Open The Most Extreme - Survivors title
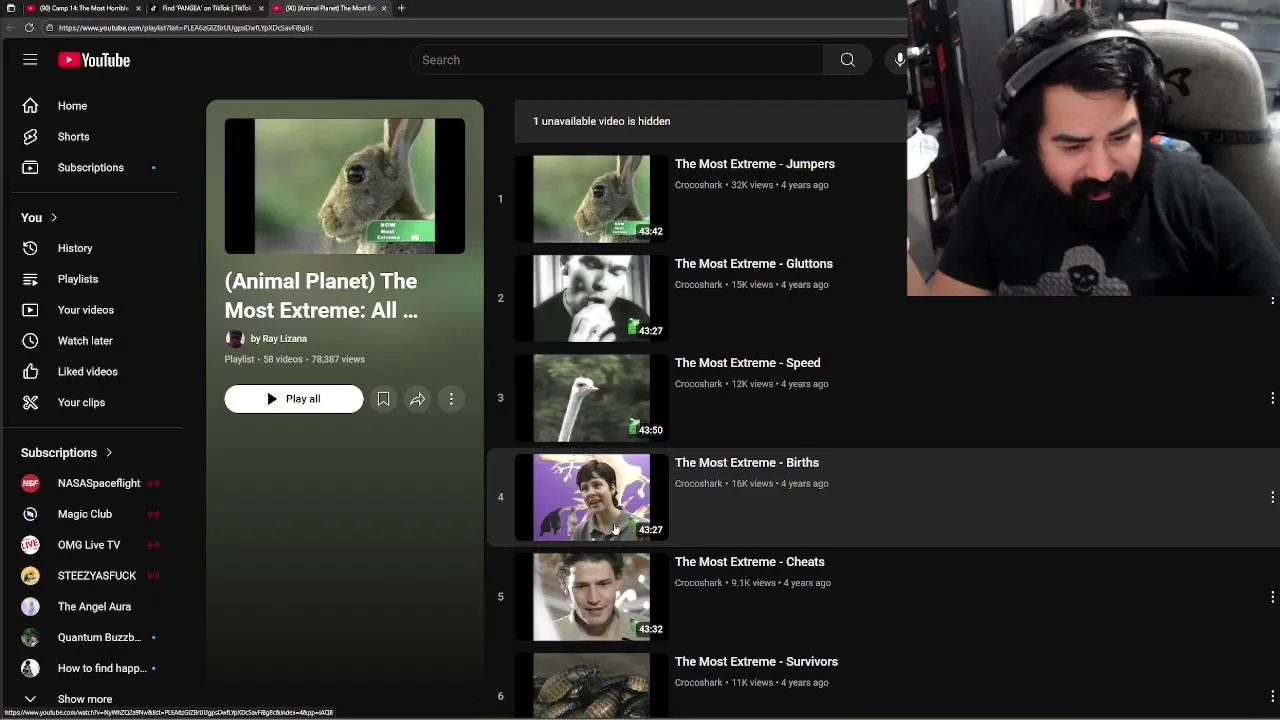 pos(756,662)
